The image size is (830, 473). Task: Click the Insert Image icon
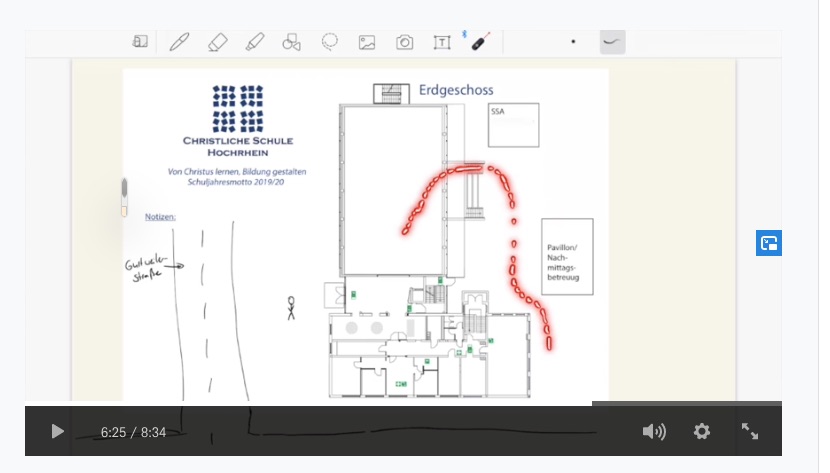[x=367, y=42]
